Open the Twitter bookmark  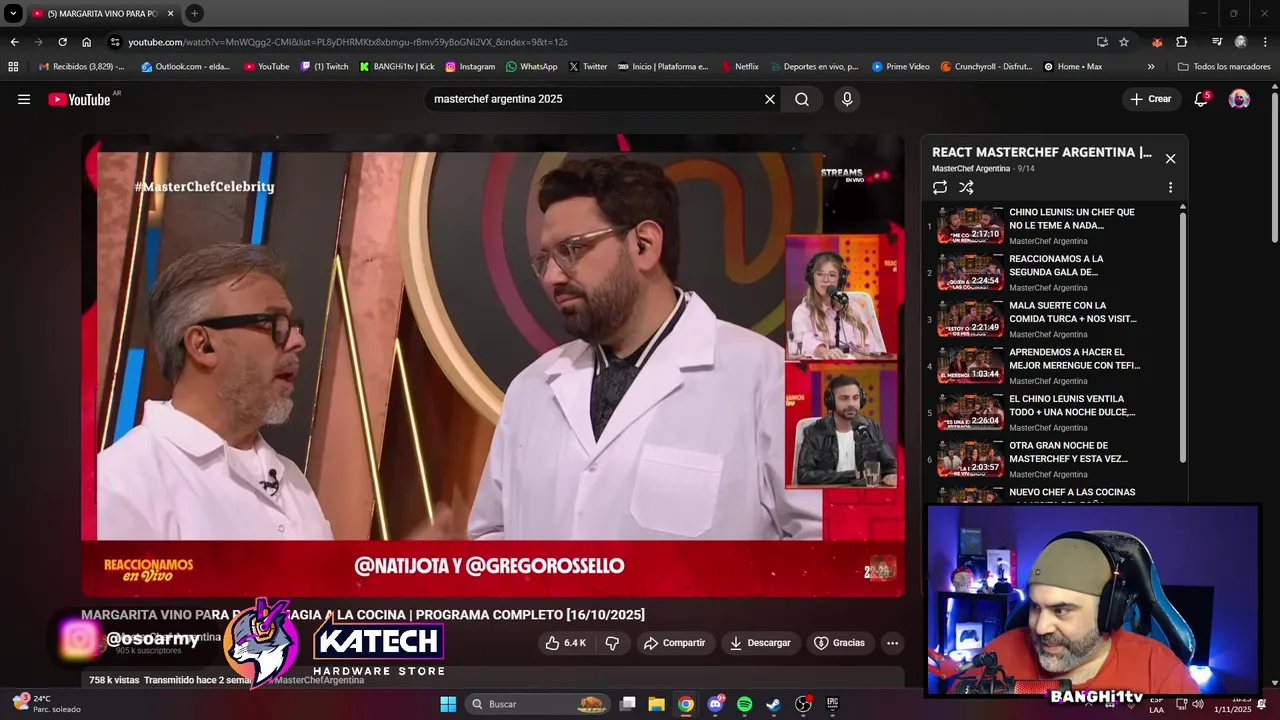click(x=588, y=67)
